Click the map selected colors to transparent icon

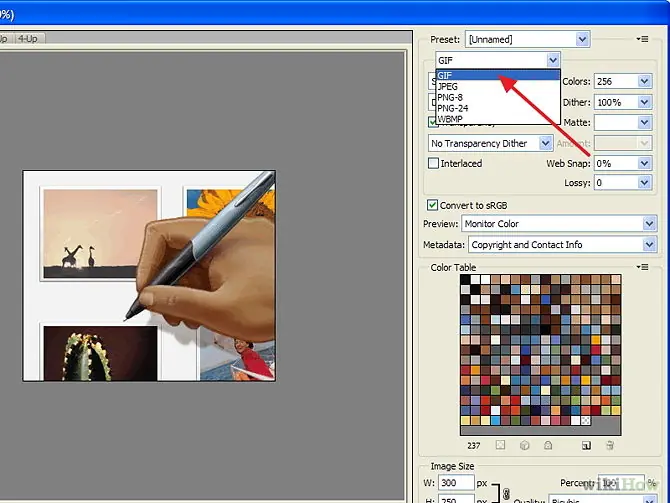tap(500, 445)
